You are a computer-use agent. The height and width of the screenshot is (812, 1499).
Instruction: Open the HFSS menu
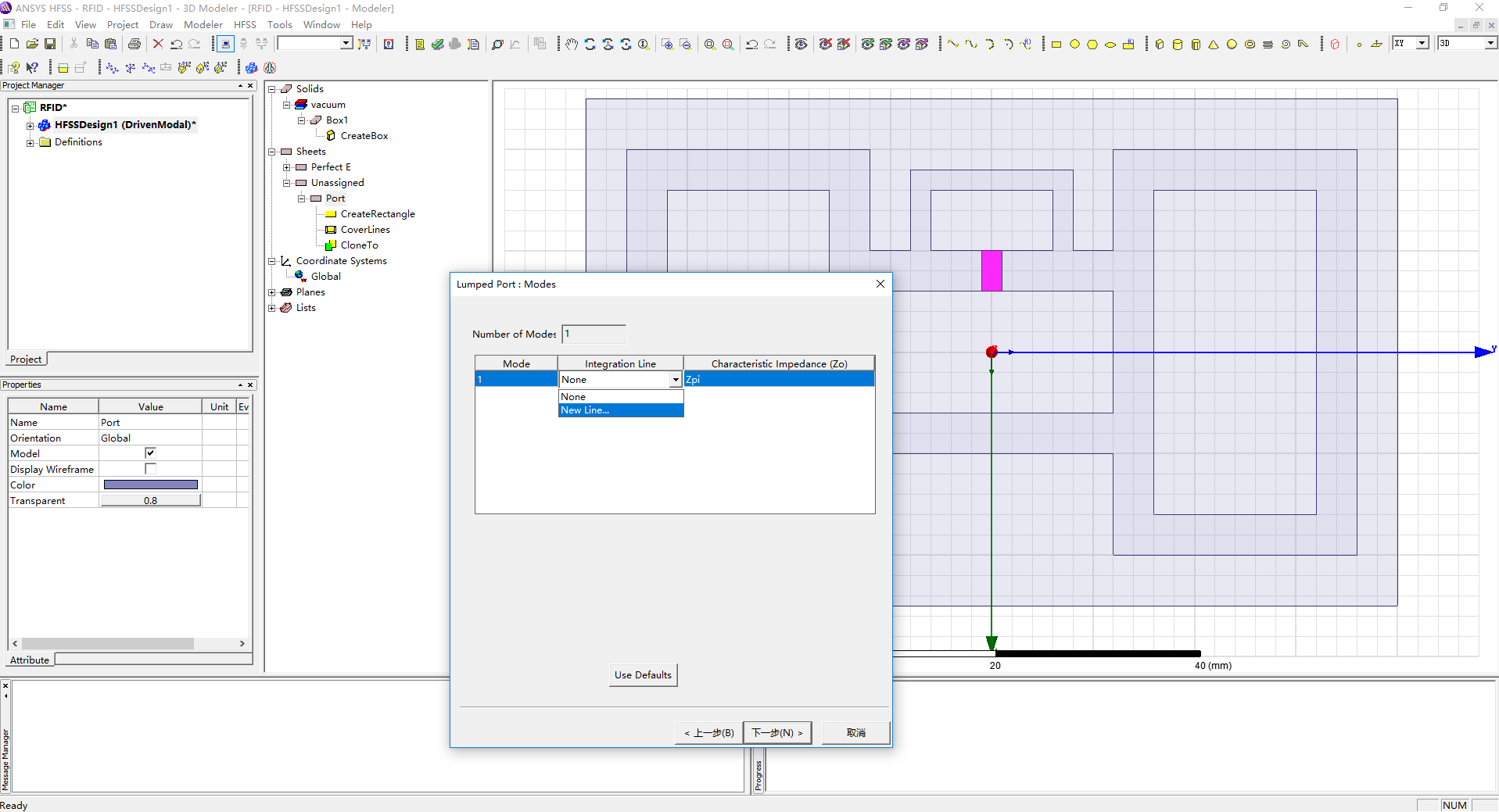pos(245,25)
